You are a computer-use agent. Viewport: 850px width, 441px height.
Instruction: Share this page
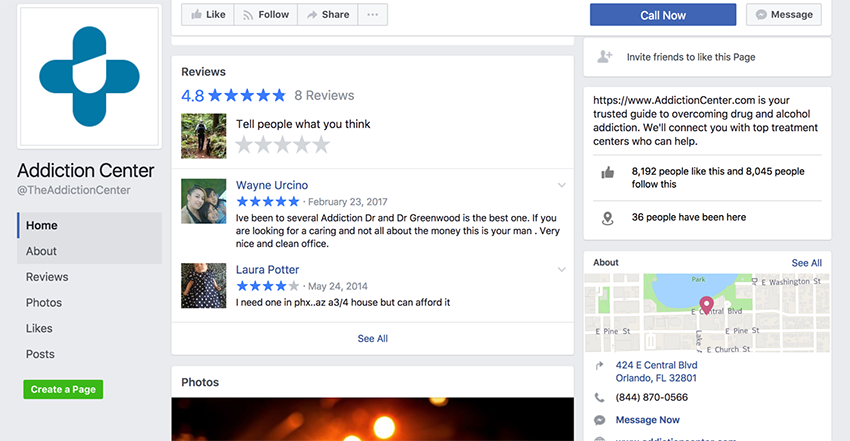[327, 15]
